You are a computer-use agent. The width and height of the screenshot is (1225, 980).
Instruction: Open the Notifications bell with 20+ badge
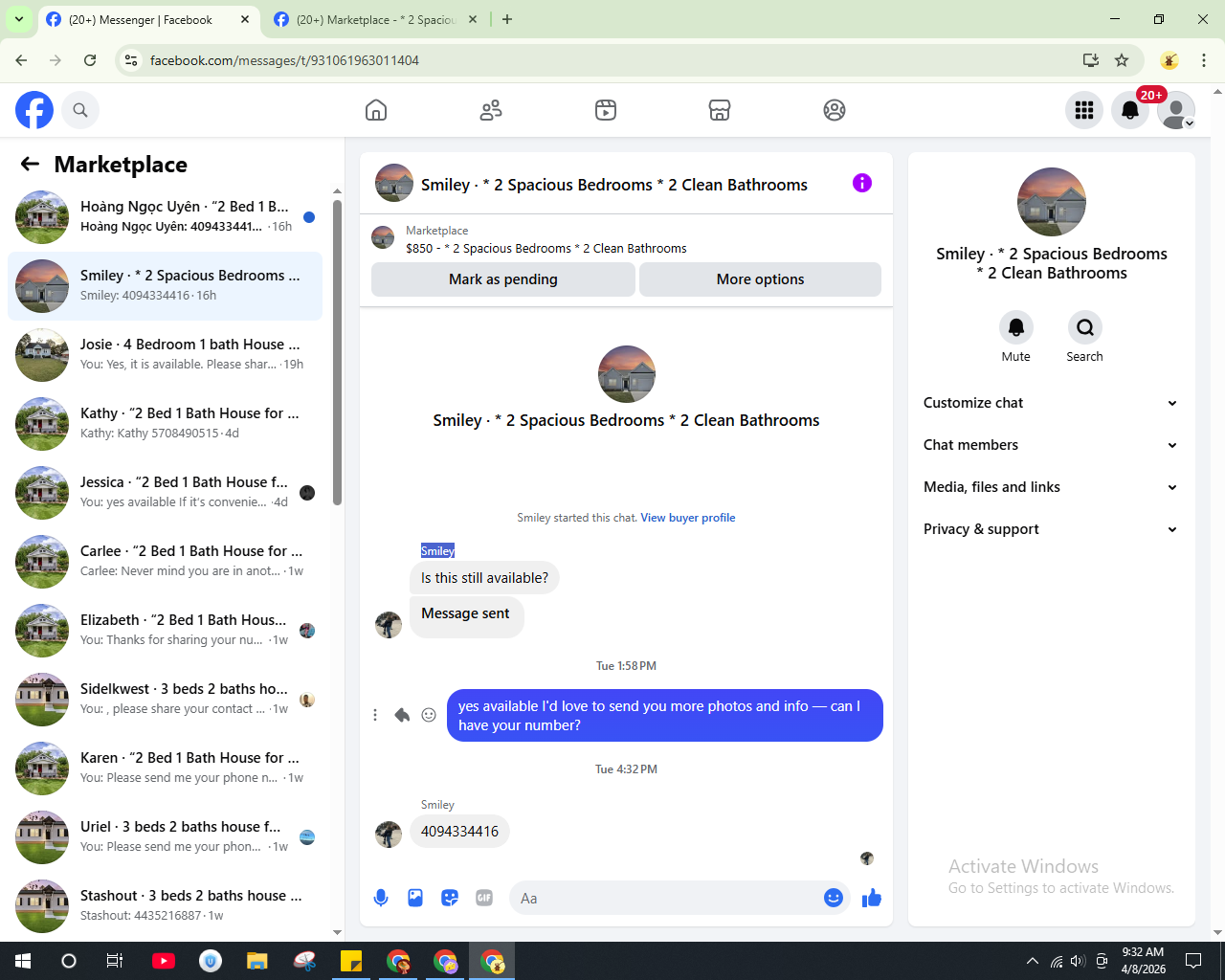click(1130, 110)
